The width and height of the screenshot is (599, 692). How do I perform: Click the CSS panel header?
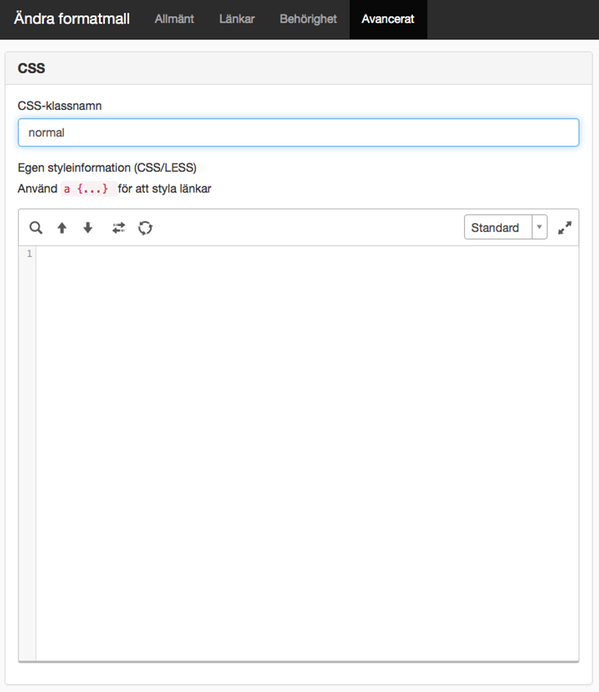tap(298, 68)
